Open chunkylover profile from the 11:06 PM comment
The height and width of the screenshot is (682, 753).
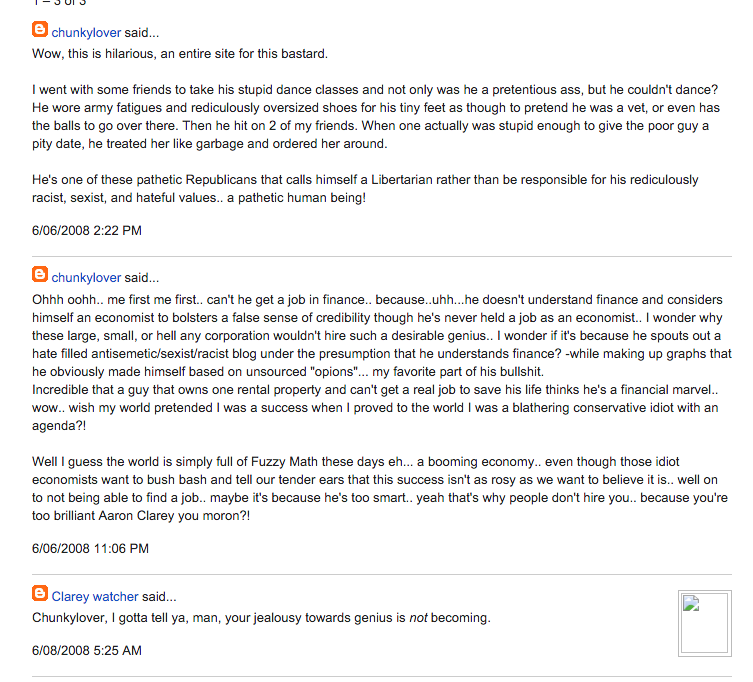click(x=86, y=278)
